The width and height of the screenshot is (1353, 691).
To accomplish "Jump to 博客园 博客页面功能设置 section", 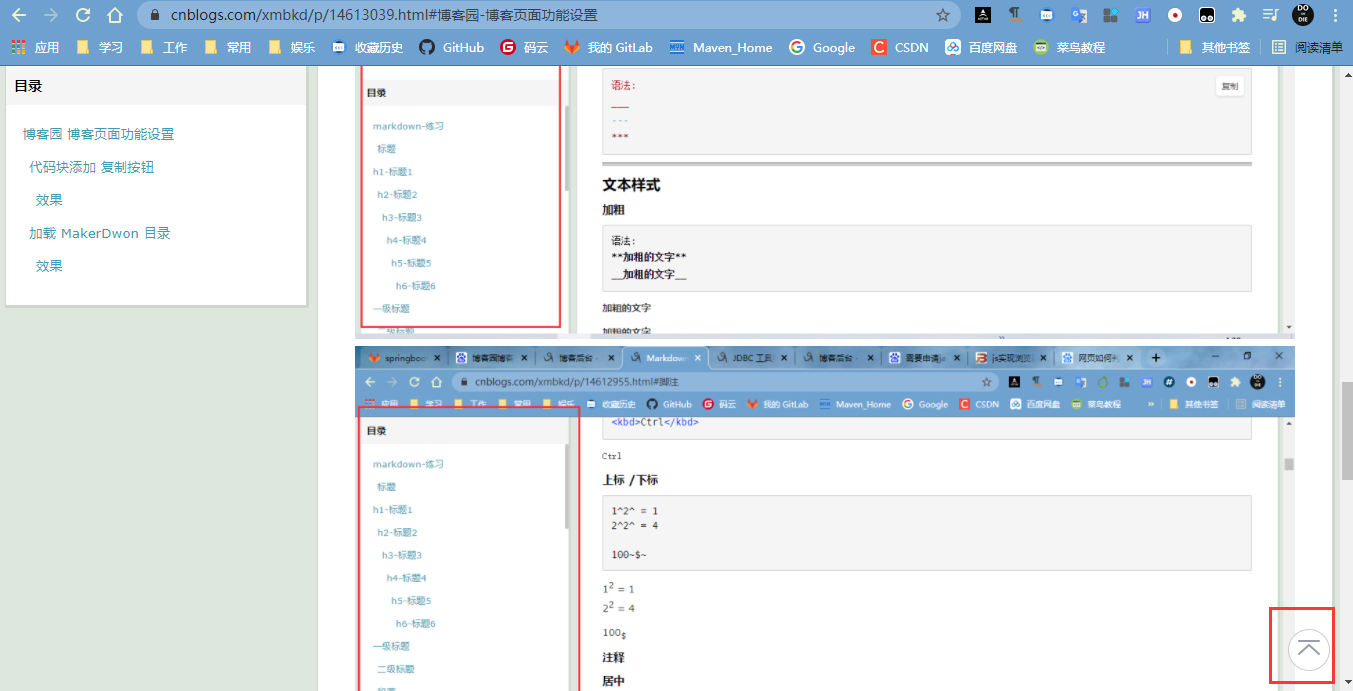I will [x=98, y=134].
